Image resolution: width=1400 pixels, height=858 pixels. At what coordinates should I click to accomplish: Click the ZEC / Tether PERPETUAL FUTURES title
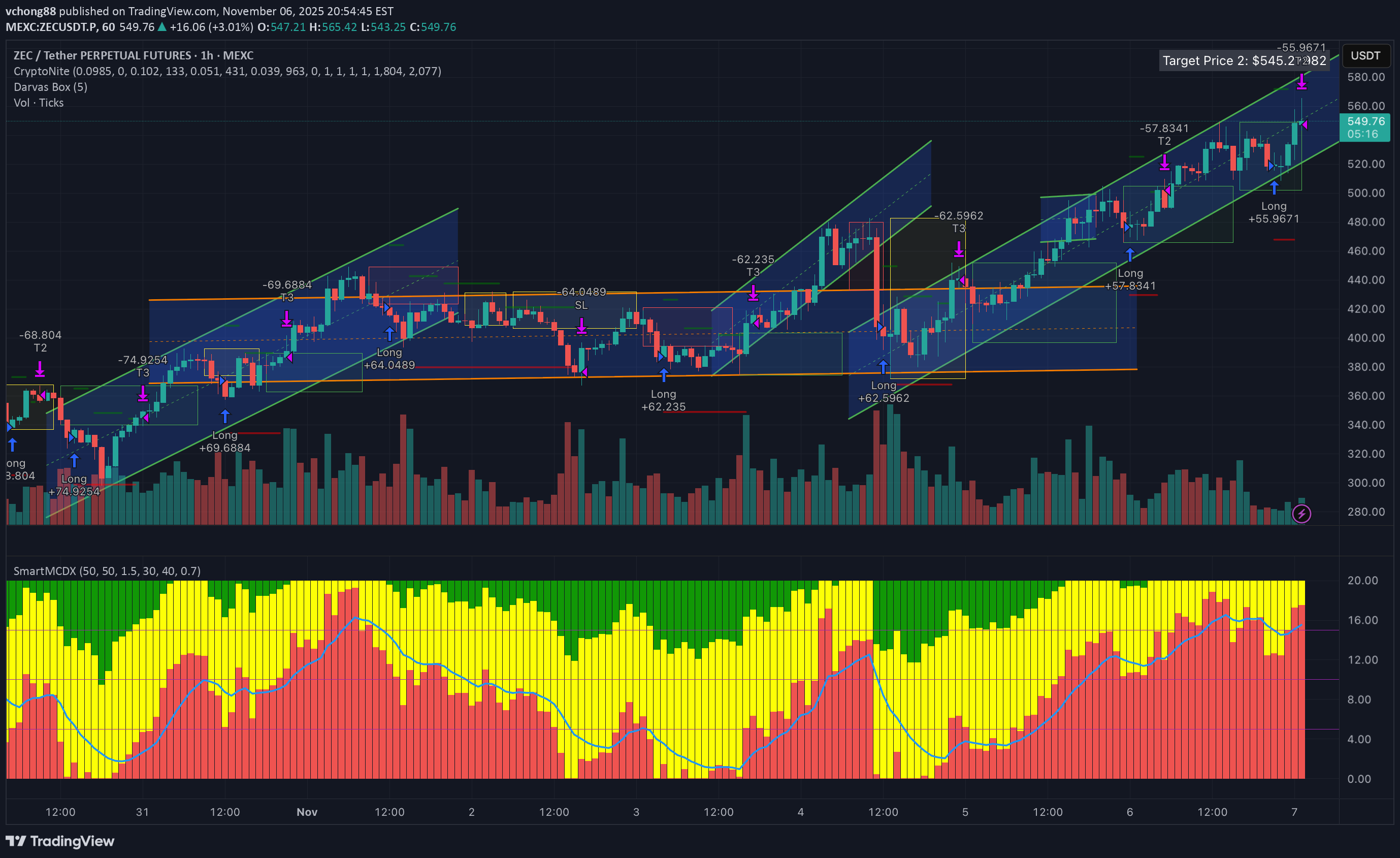pyautogui.click(x=134, y=55)
